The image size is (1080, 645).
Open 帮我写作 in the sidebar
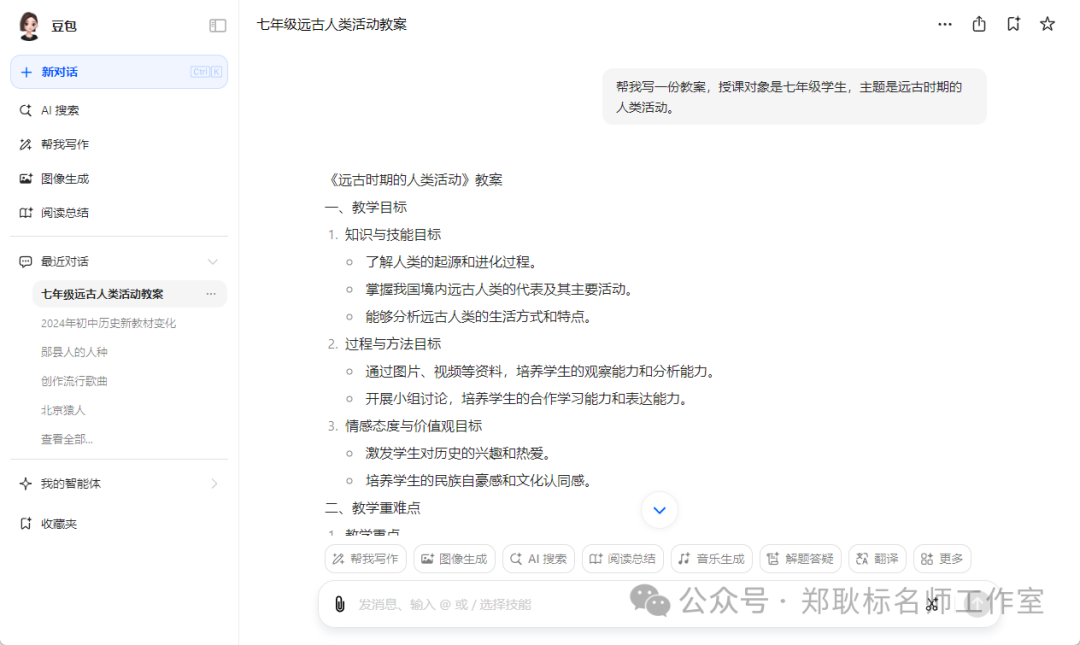65,144
